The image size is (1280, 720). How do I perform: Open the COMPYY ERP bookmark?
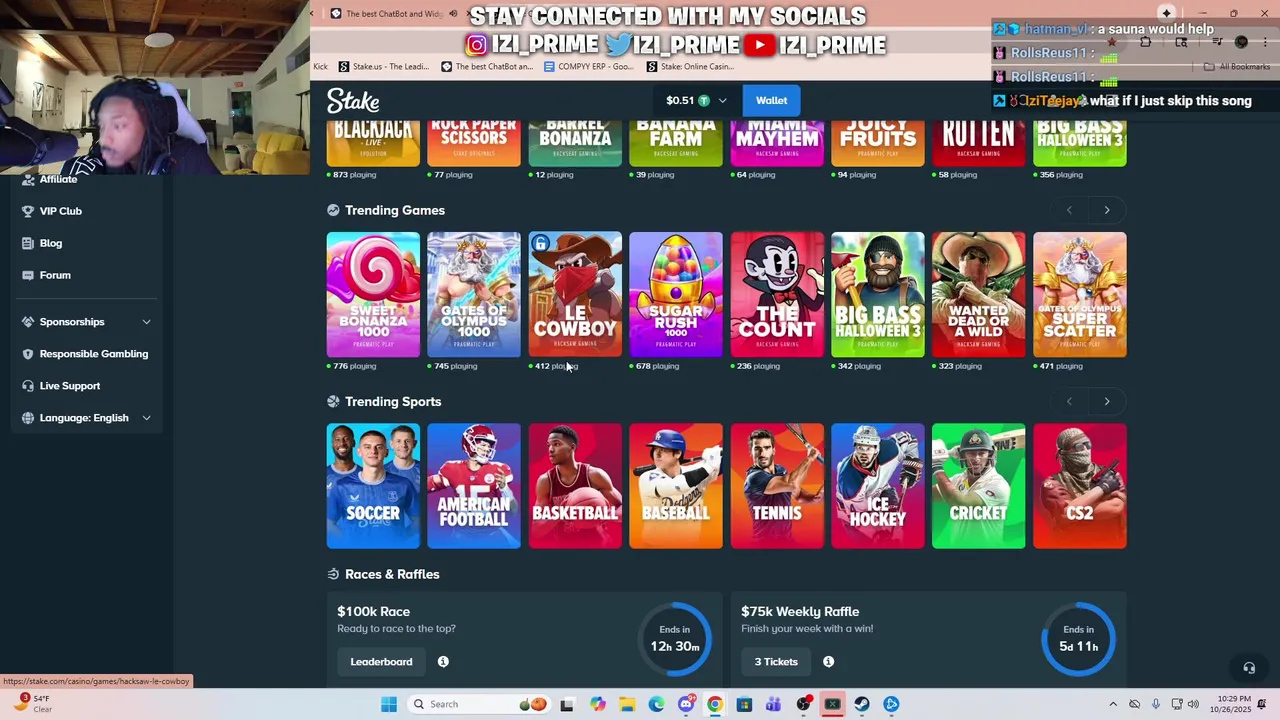click(589, 67)
